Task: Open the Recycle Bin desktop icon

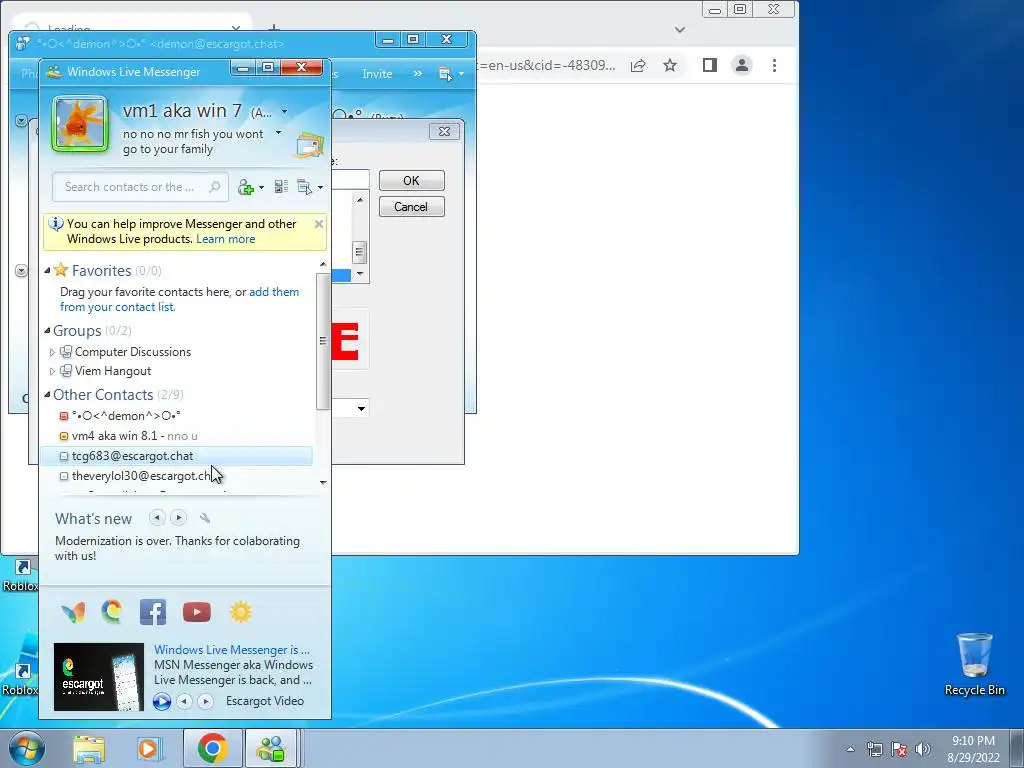Action: click(974, 665)
